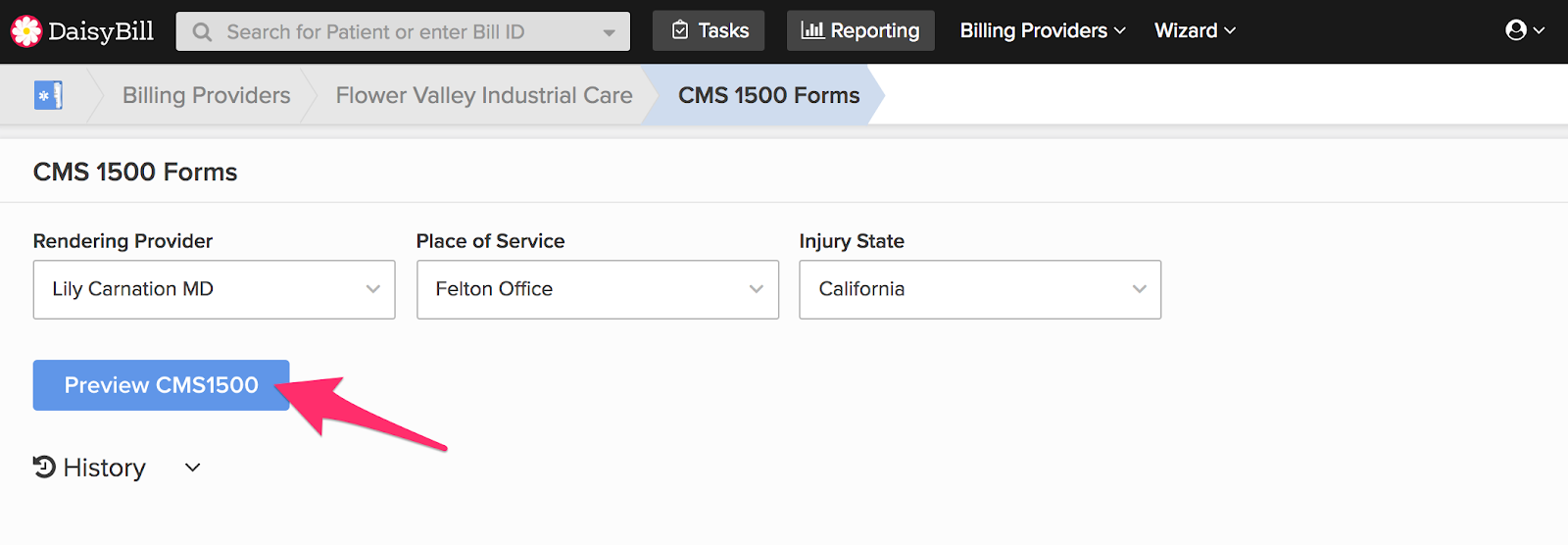Click the Preview CMS1500 button

(x=161, y=385)
